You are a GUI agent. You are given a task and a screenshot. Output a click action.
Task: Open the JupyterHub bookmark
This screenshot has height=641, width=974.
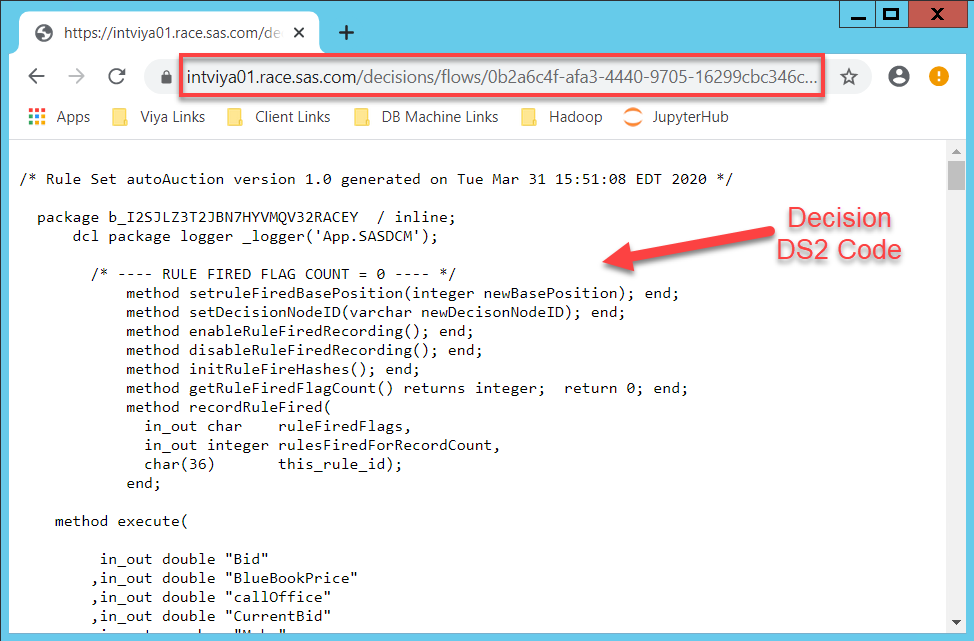pos(676,117)
